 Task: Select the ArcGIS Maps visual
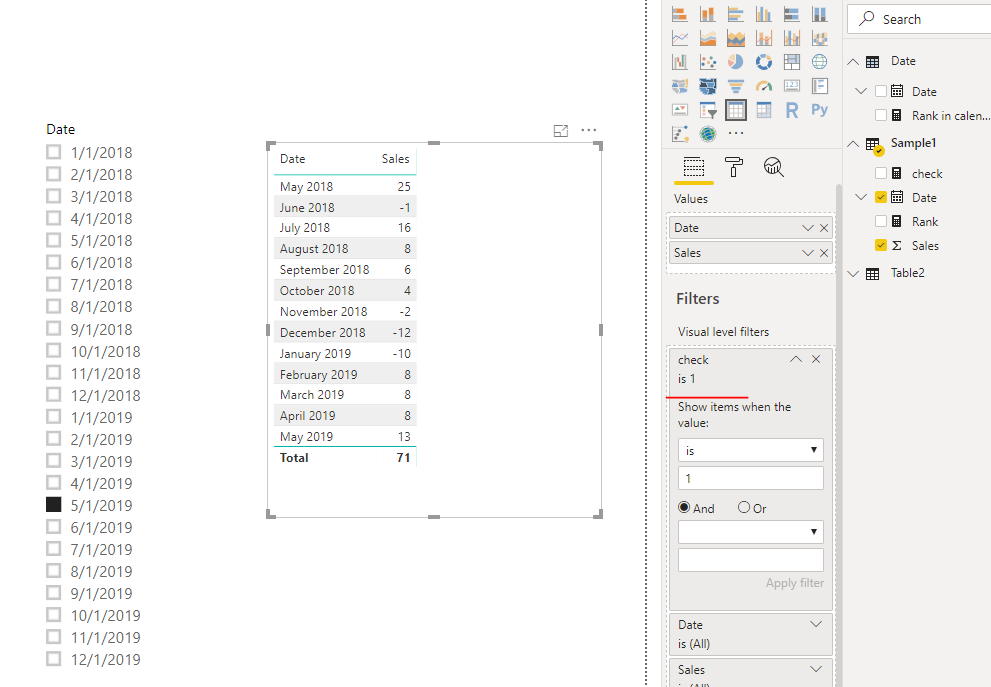tap(708, 134)
